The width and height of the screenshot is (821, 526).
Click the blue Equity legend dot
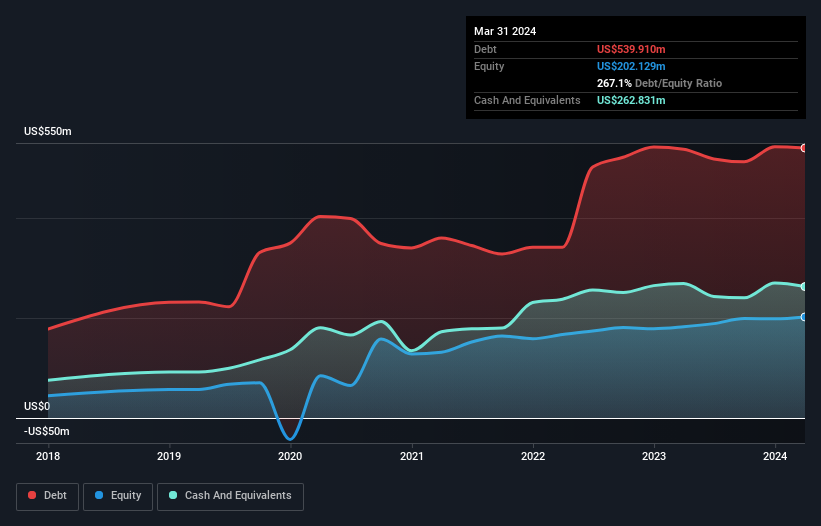(99, 495)
